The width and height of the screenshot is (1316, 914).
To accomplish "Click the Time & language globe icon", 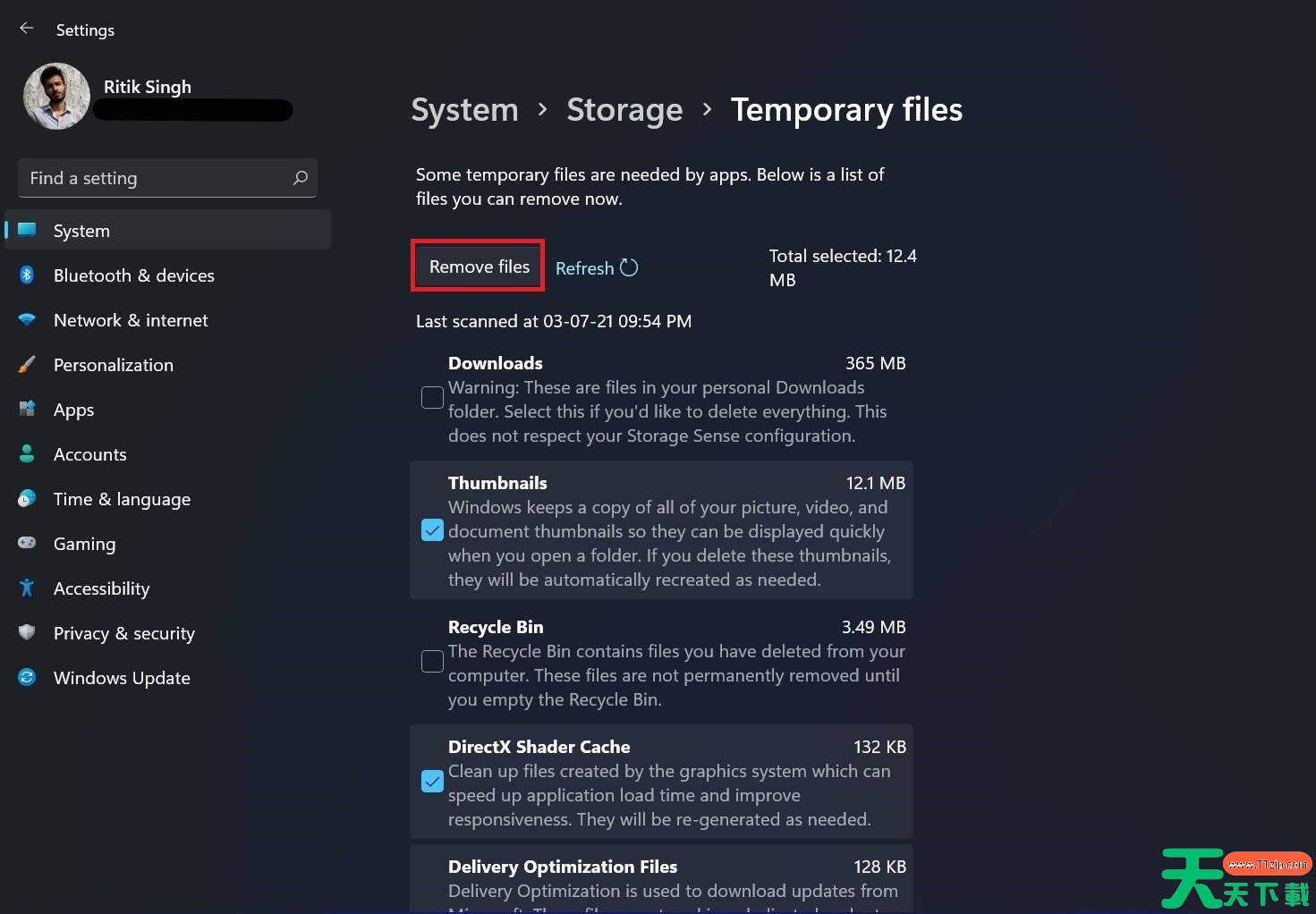I will [x=27, y=498].
